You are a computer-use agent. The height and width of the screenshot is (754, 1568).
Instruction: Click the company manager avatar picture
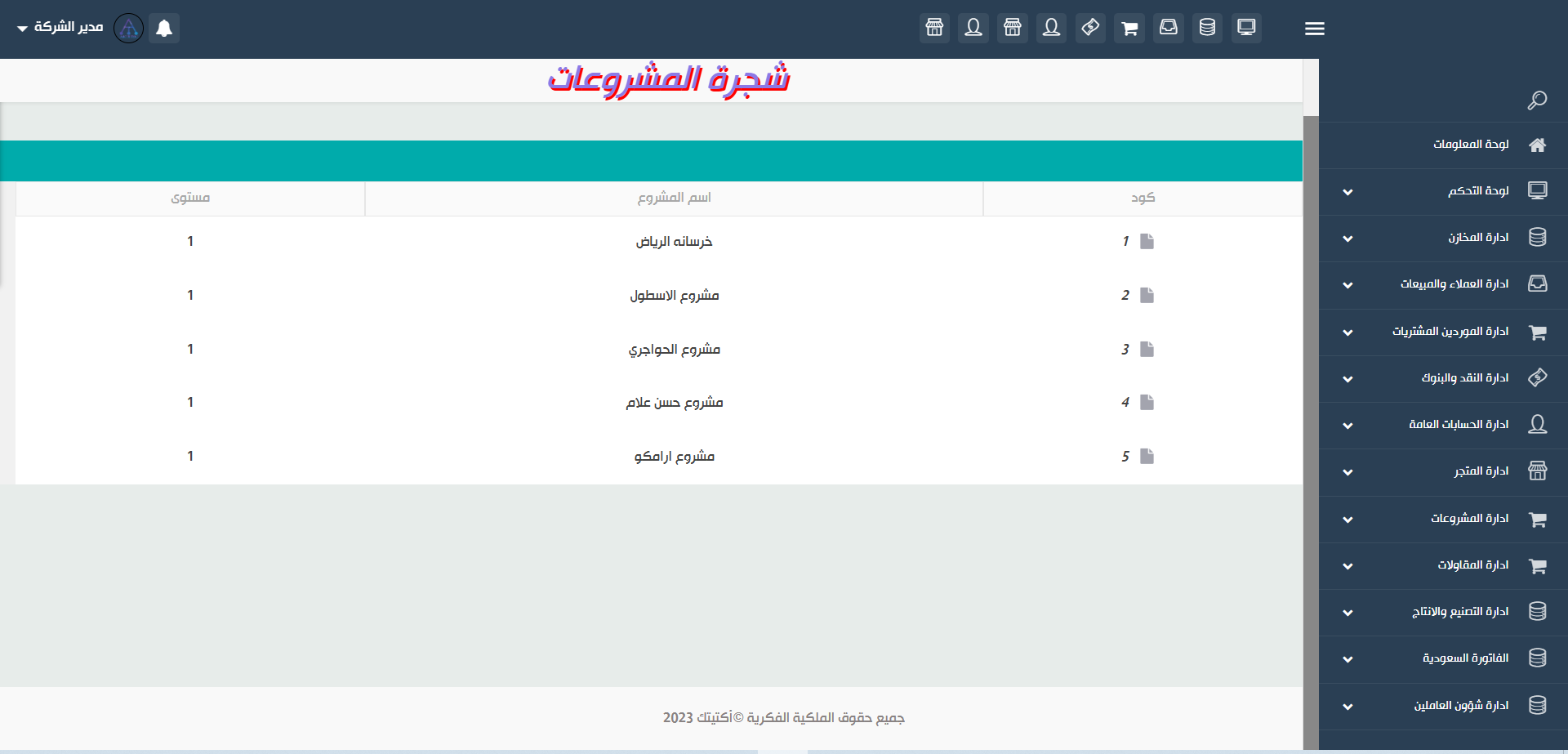click(128, 29)
